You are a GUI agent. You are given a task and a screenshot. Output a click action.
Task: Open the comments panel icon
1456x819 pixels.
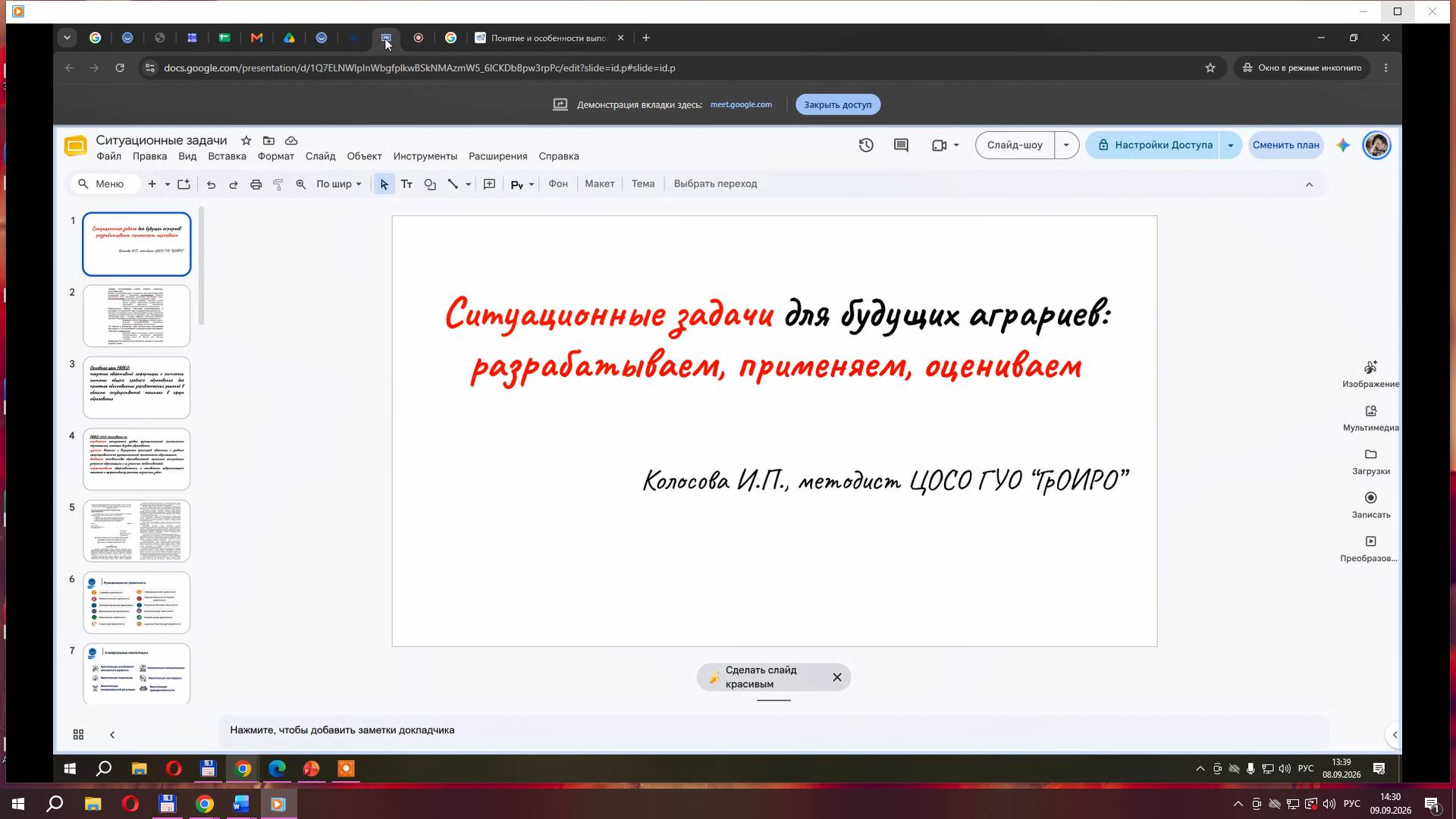pos(901,145)
